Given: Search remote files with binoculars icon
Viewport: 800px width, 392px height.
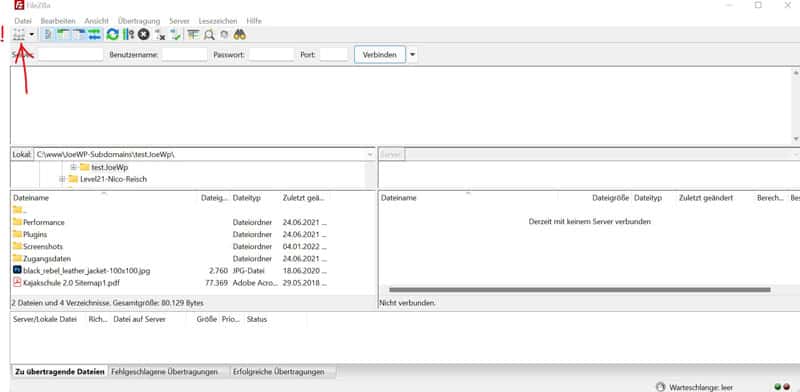Looking at the screenshot, I should 239,35.
